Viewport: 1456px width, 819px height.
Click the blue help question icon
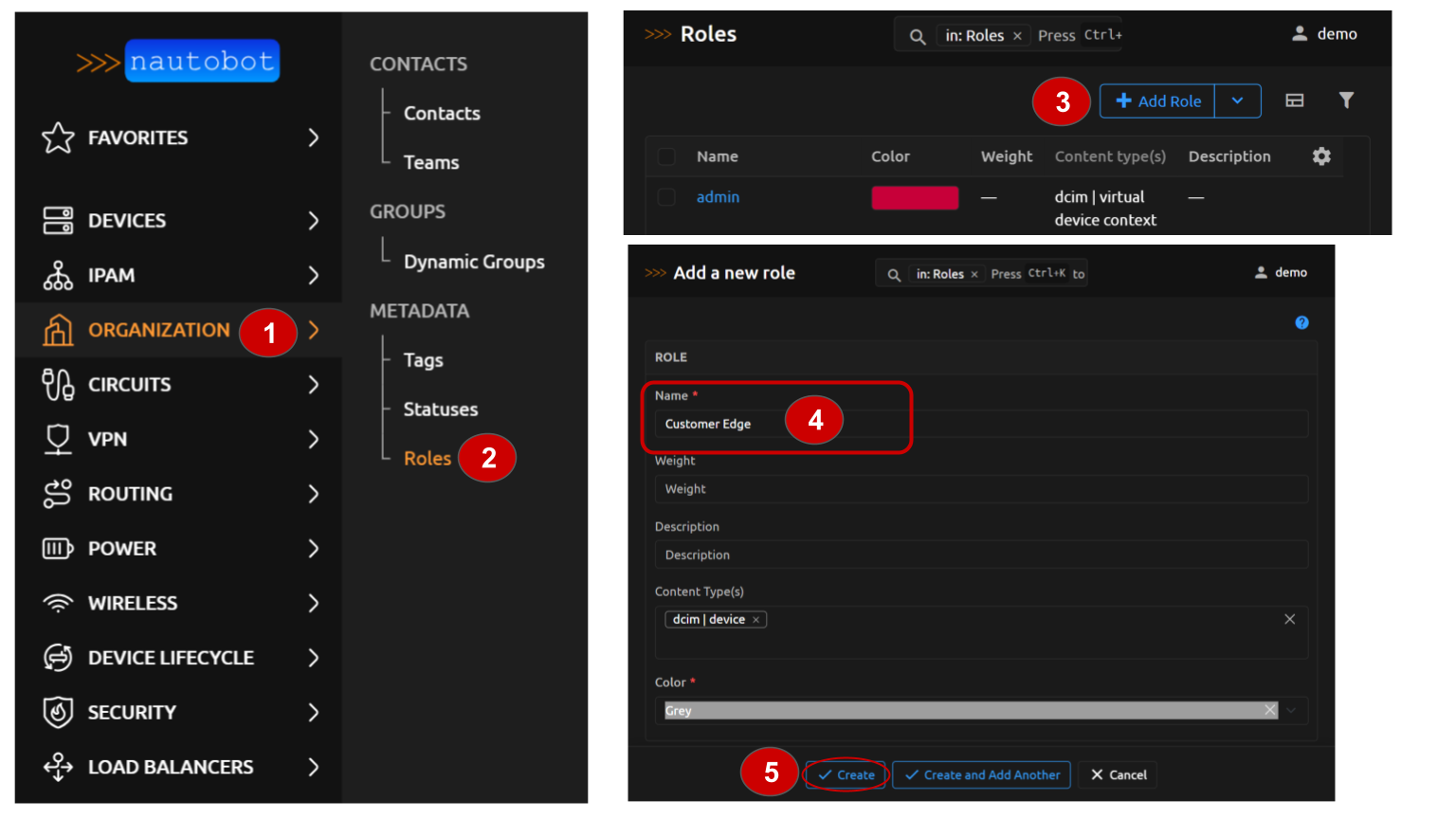click(1301, 323)
